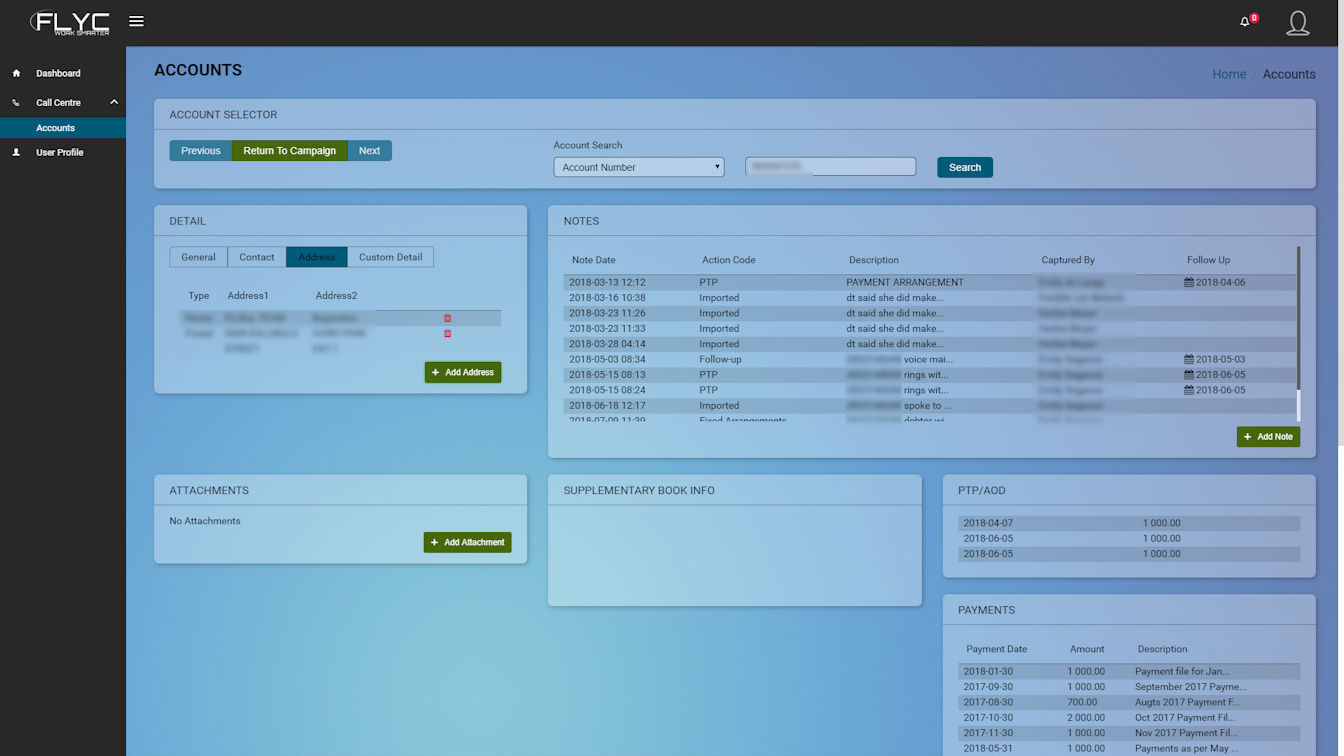Screen dimensions: 1344x756
Task: Click the Captured By column header
Action: pos(1068,260)
